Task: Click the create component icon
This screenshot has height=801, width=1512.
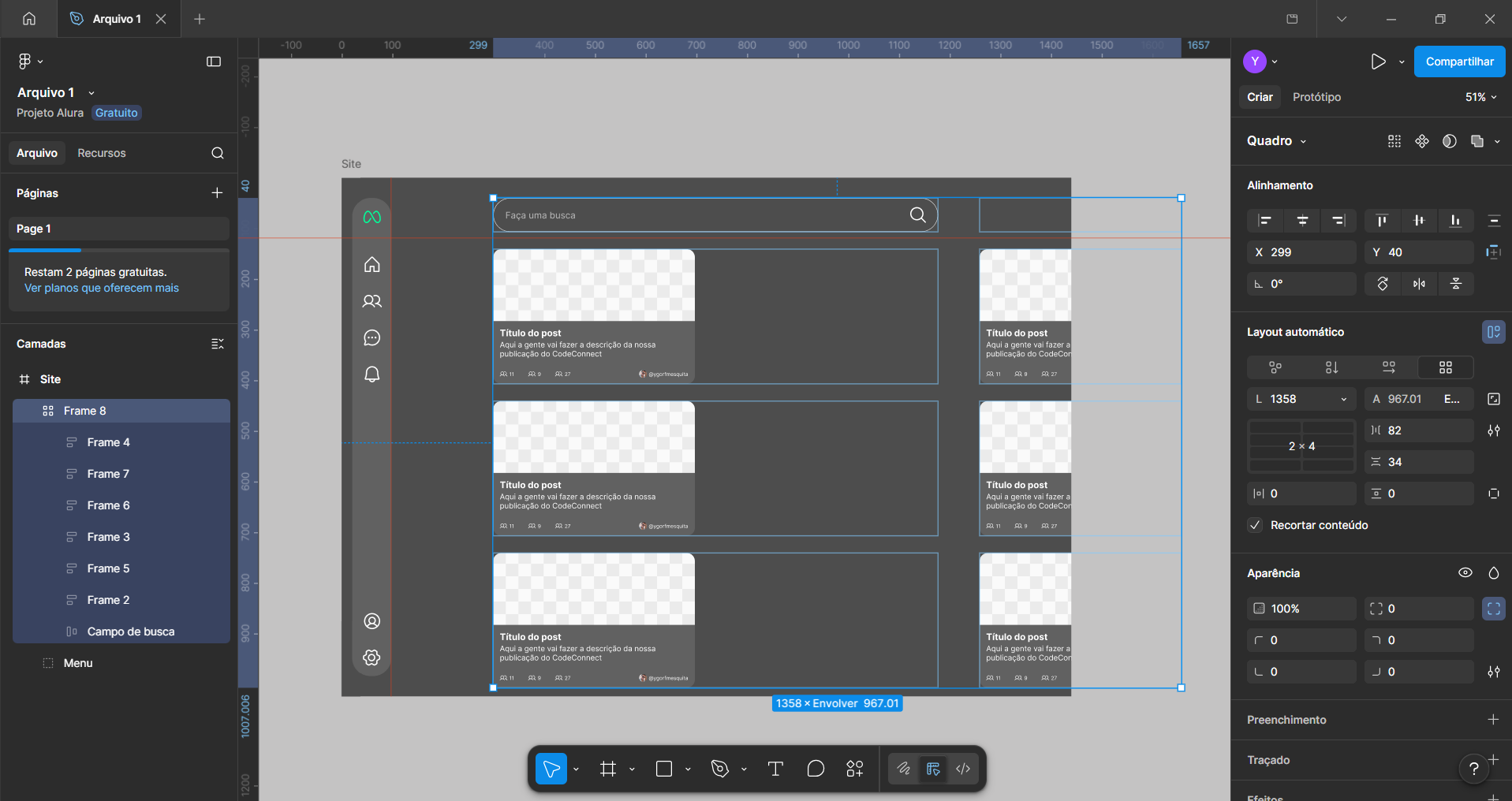Action: coord(1422,141)
